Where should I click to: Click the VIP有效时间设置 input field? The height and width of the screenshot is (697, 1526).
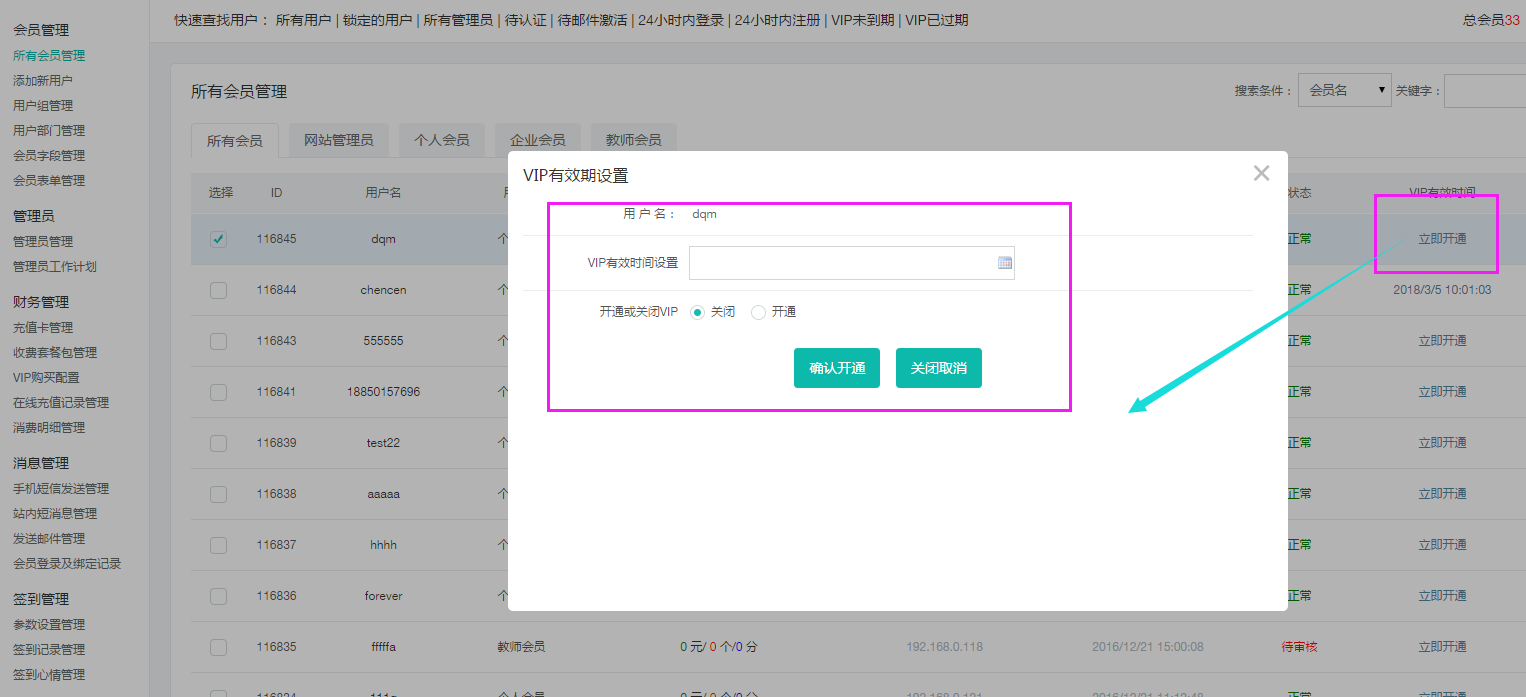(x=842, y=263)
